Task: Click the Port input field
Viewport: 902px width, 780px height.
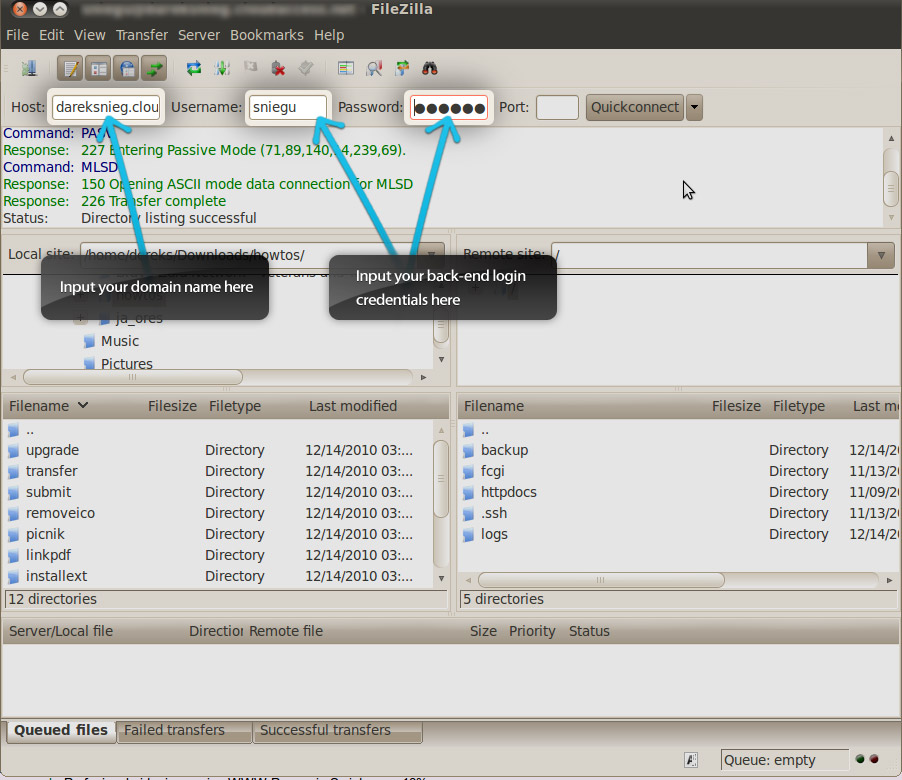Action: 557,107
